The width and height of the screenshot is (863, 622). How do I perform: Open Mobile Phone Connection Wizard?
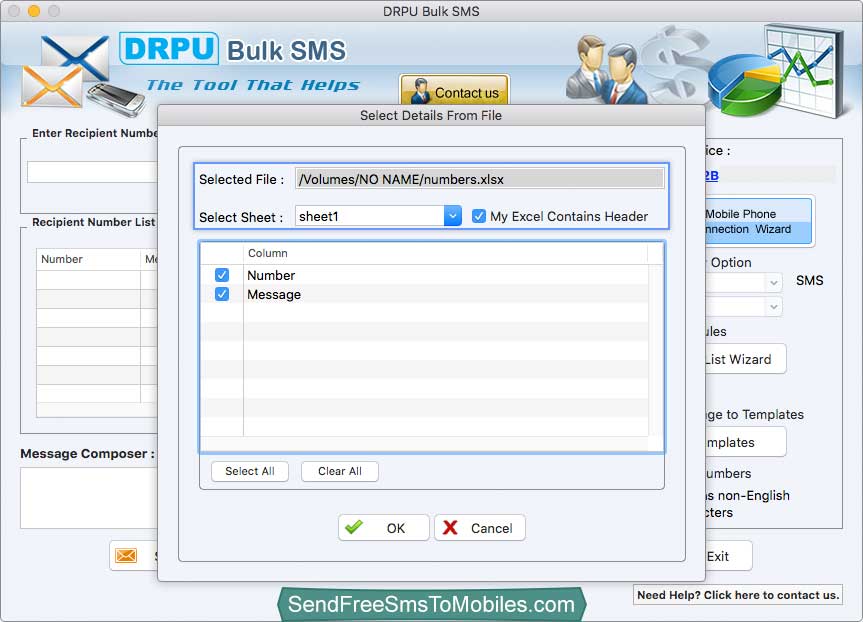(758, 221)
